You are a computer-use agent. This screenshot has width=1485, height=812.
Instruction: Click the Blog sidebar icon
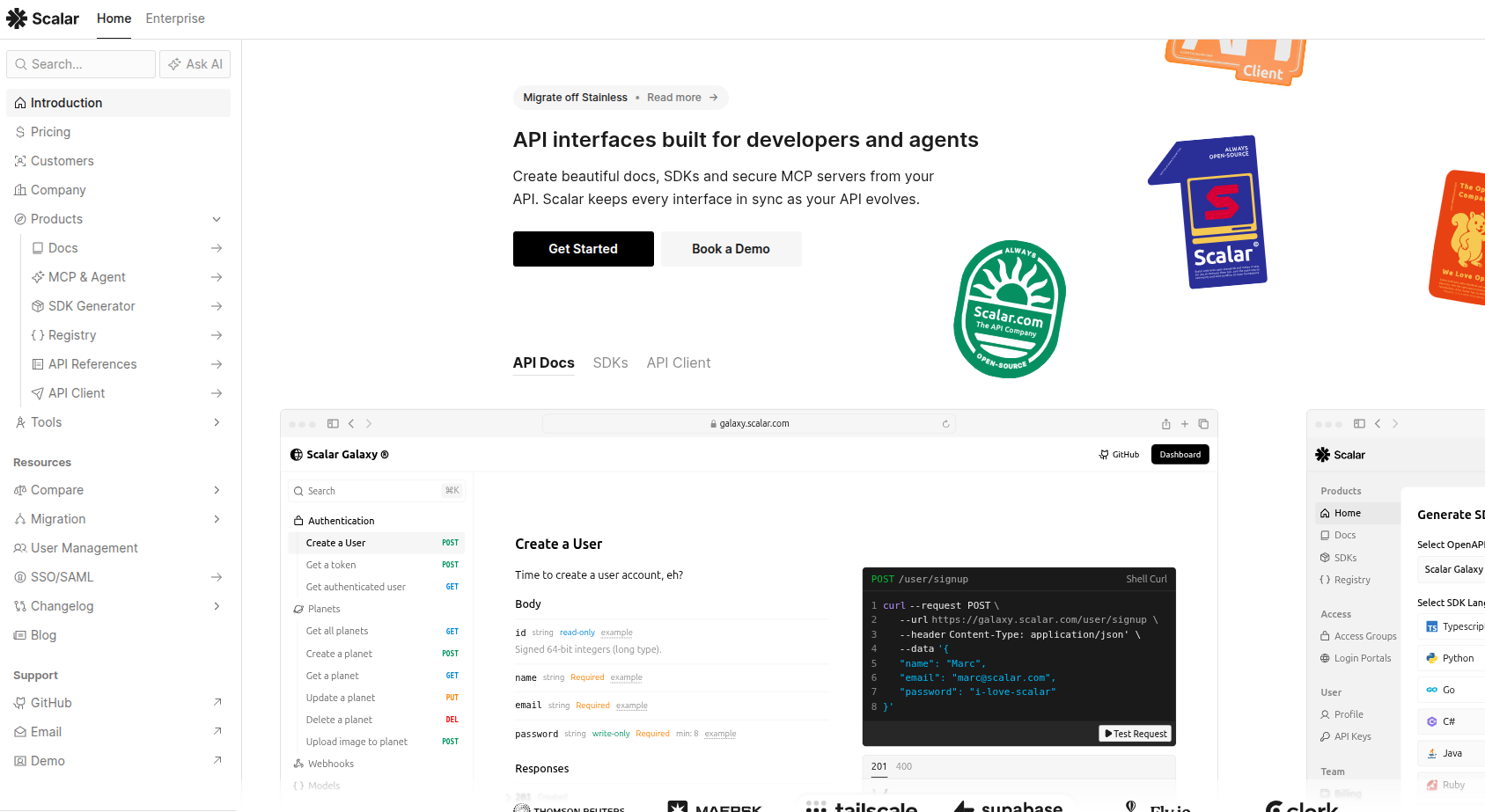point(20,635)
